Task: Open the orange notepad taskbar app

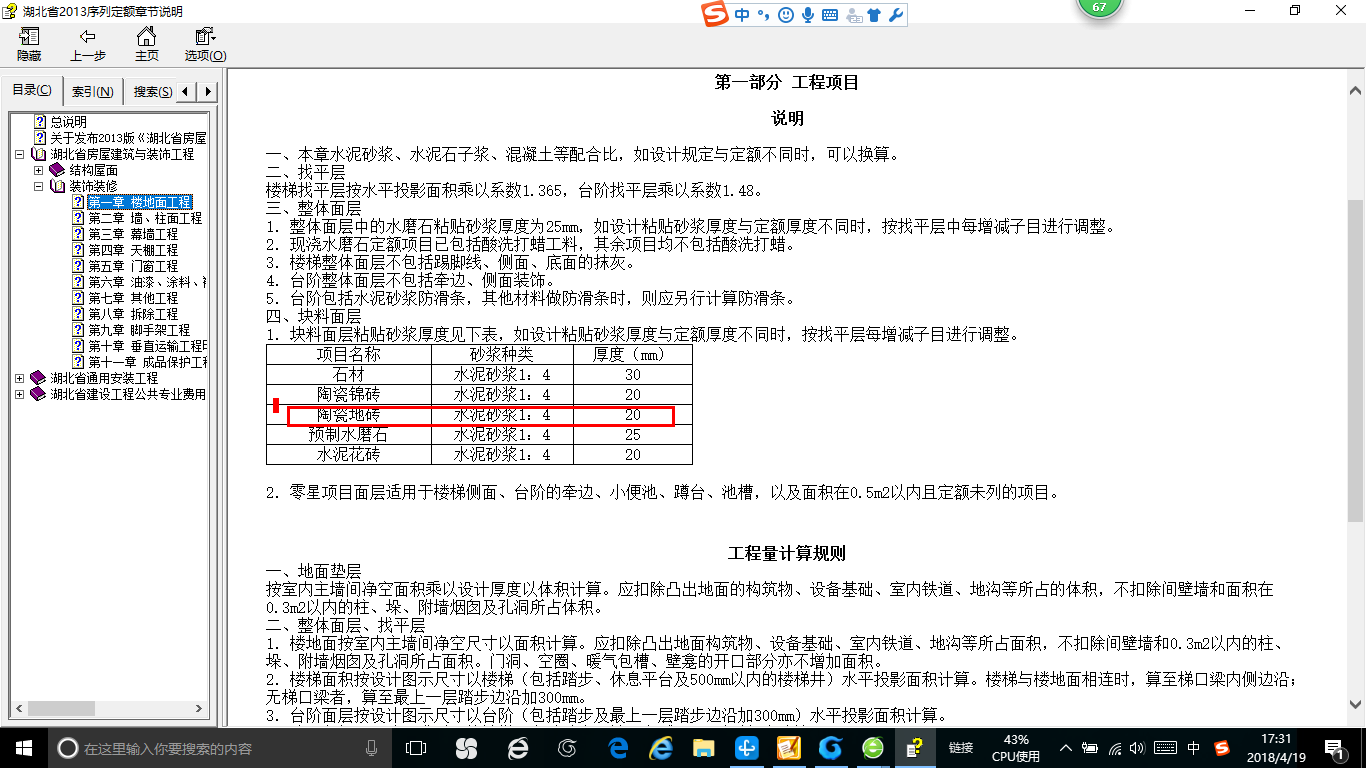Action: (x=789, y=748)
